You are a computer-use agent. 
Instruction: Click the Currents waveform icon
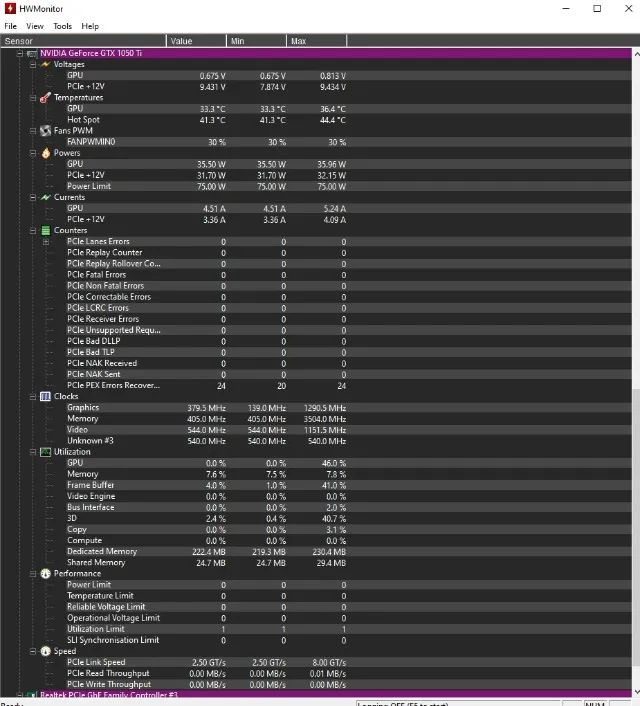[x=45, y=197]
